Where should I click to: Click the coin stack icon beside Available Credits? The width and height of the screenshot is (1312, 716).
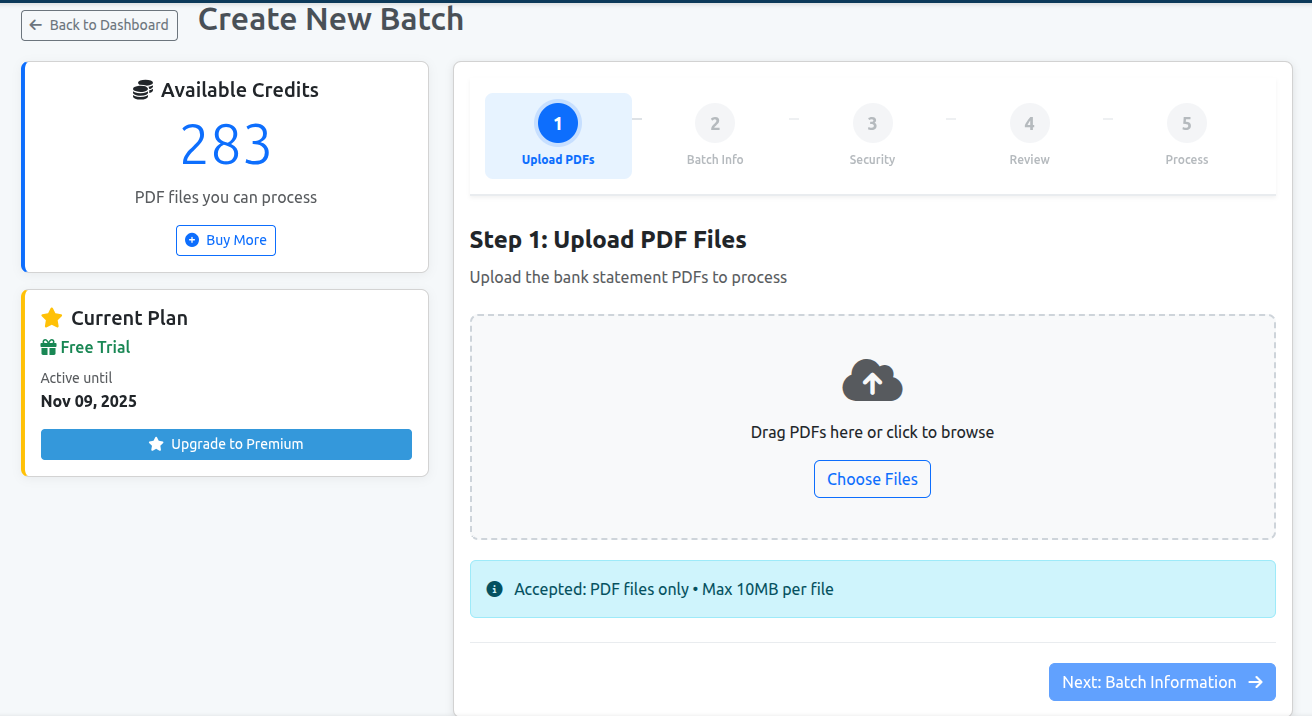pyautogui.click(x=143, y=89)
